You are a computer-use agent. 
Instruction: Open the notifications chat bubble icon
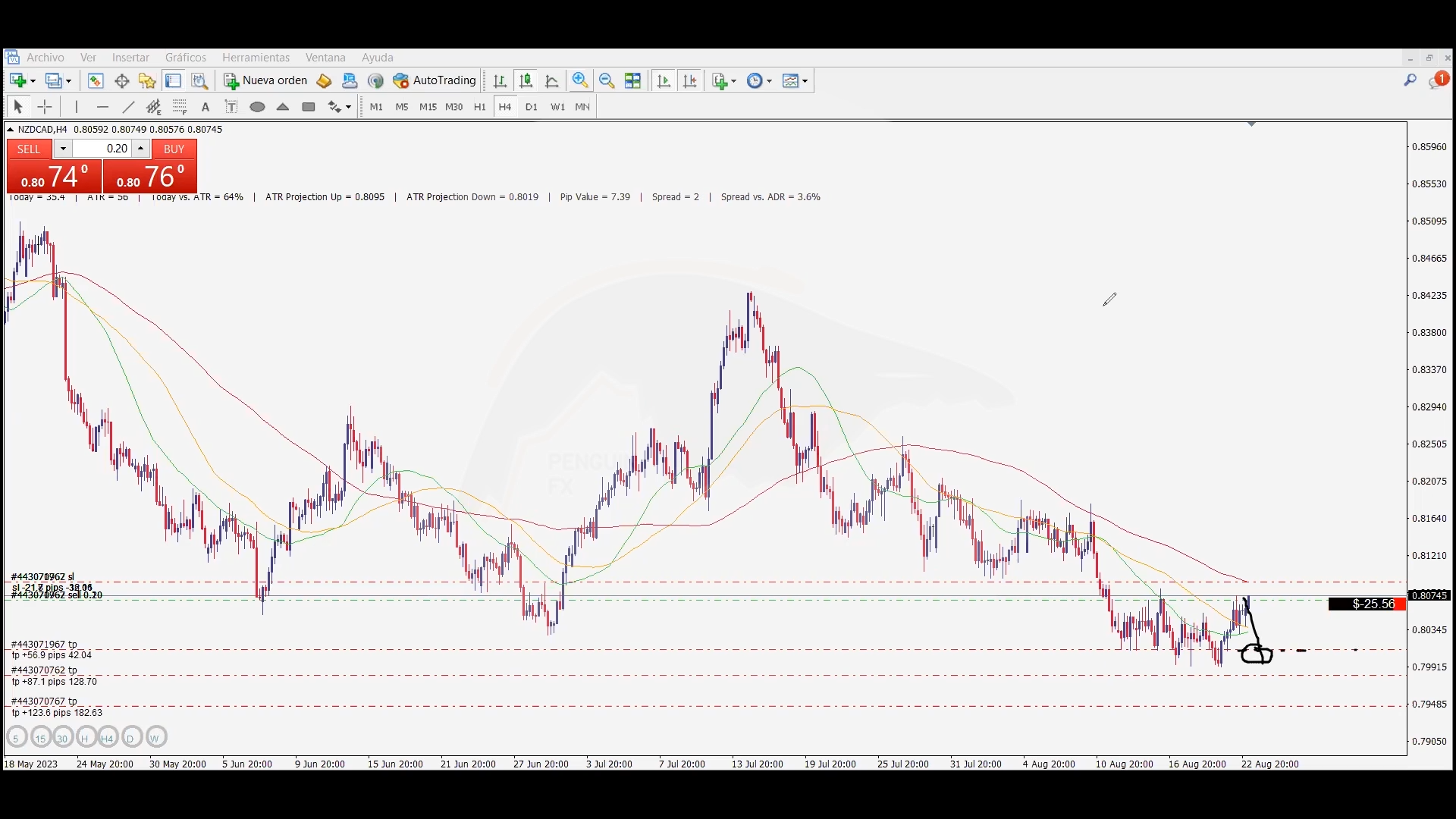click(x=1437, y=80)
